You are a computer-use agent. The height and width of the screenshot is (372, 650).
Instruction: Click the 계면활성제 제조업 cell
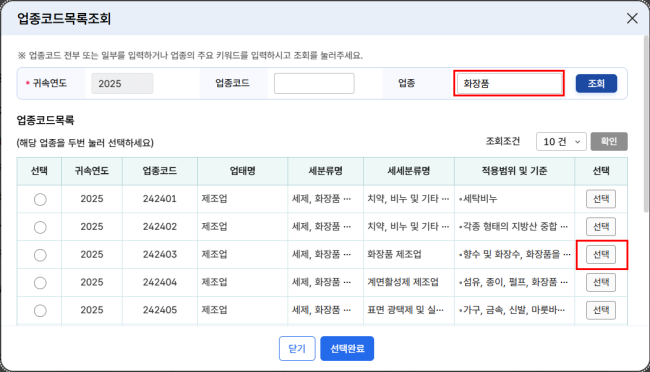(x=409, y=282)
